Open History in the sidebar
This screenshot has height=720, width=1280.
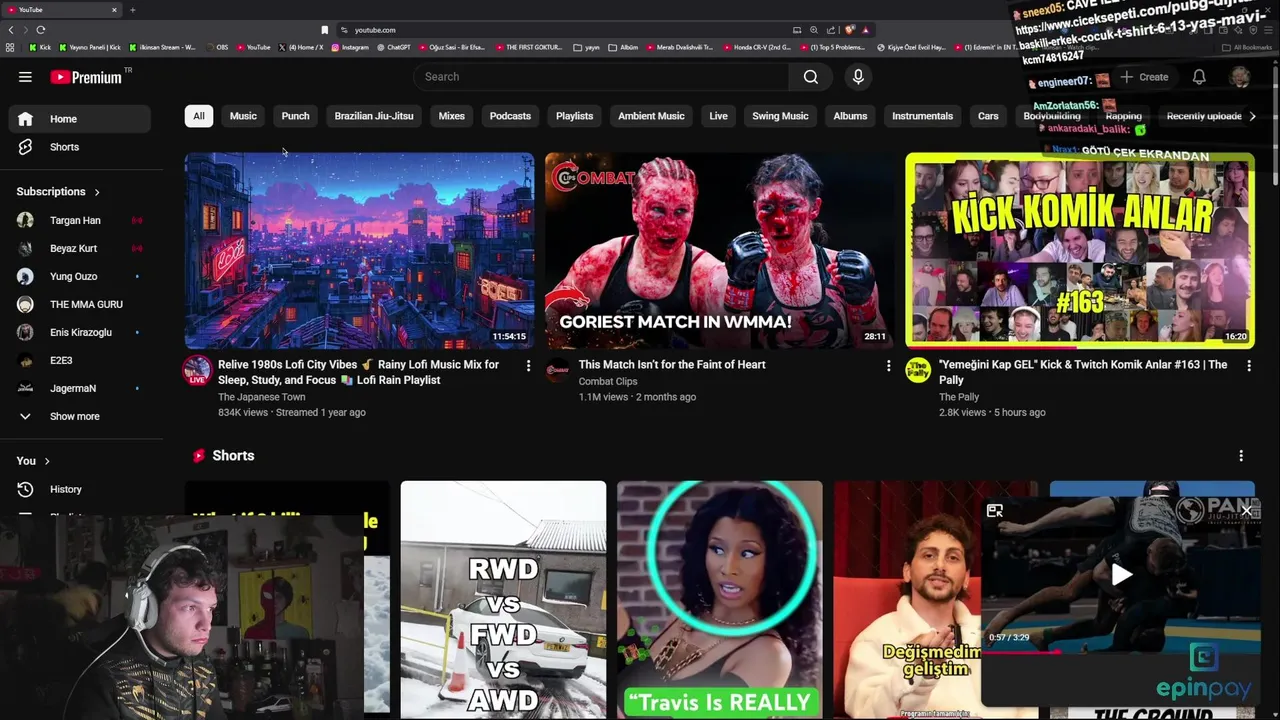80,489
